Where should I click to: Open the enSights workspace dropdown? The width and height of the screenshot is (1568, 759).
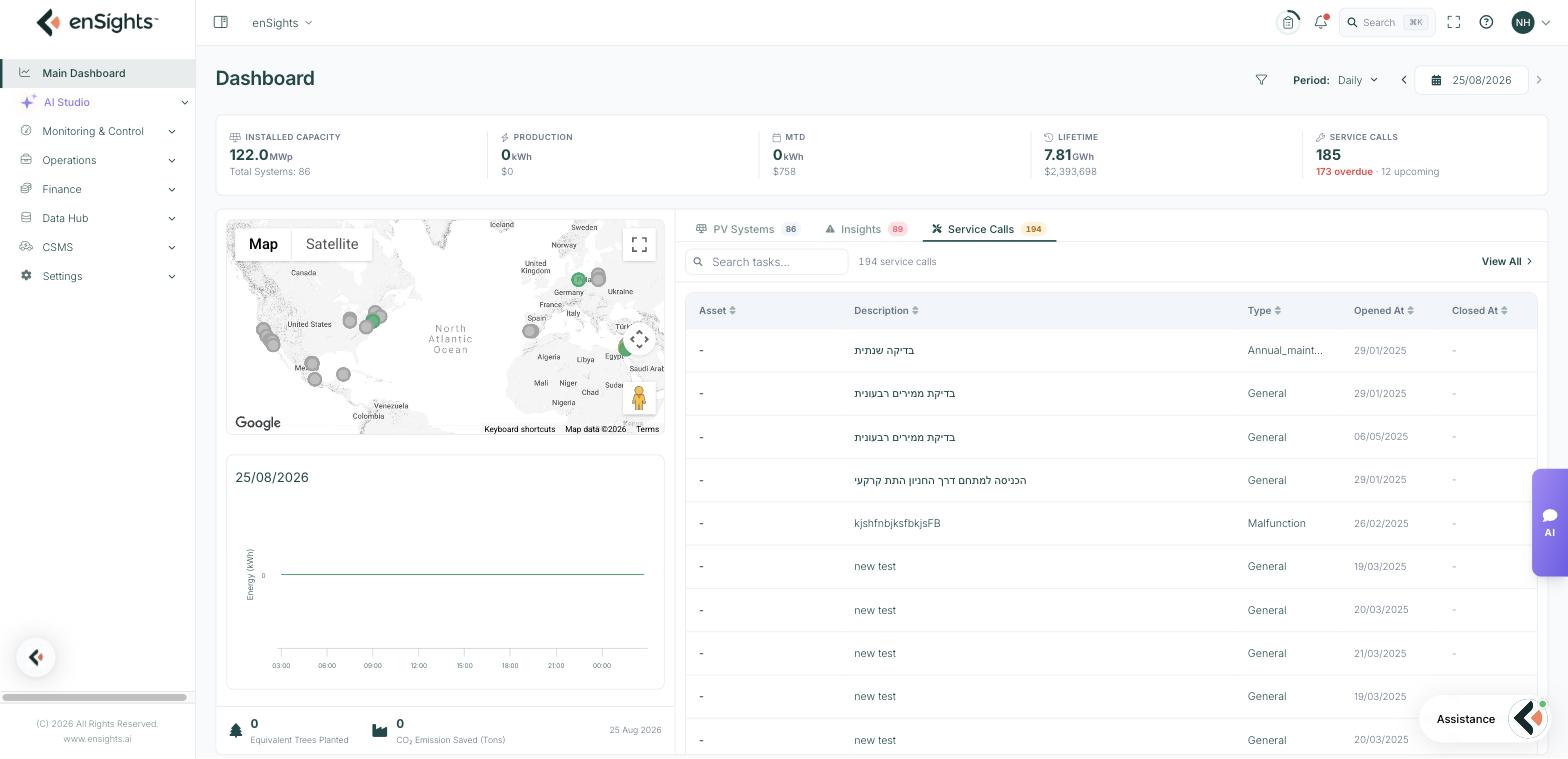(x=282, y=22)
